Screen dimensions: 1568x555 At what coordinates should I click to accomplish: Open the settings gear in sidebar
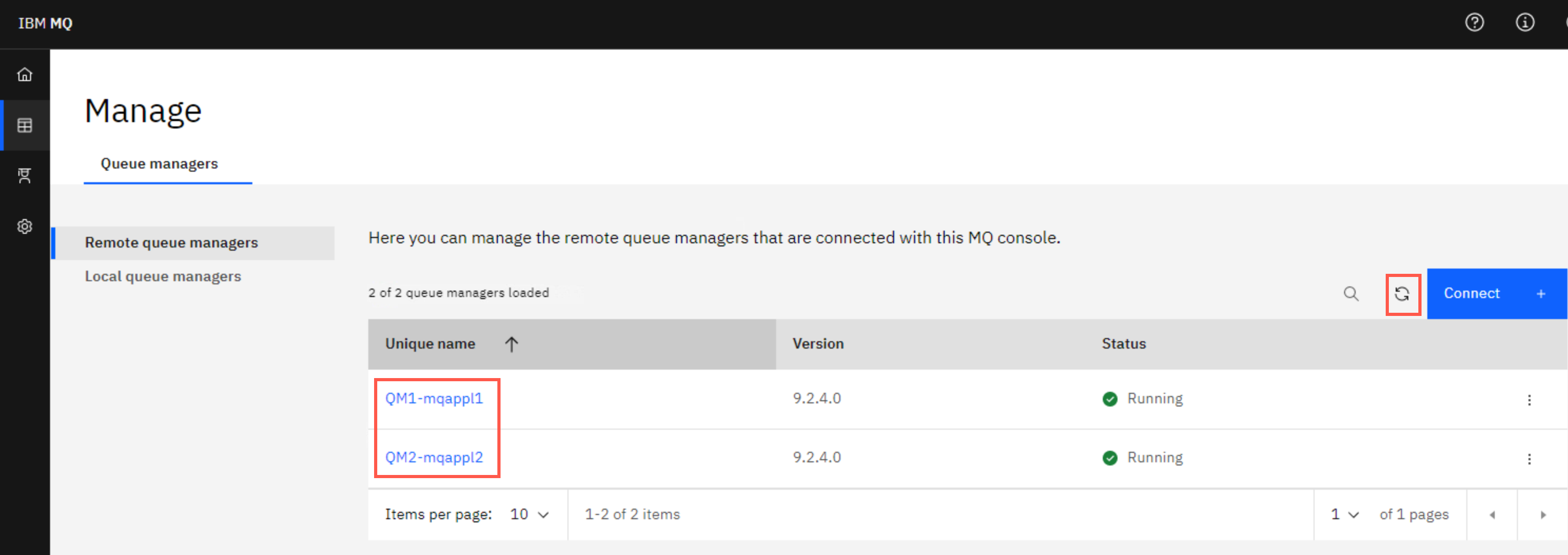pos(24,226)
